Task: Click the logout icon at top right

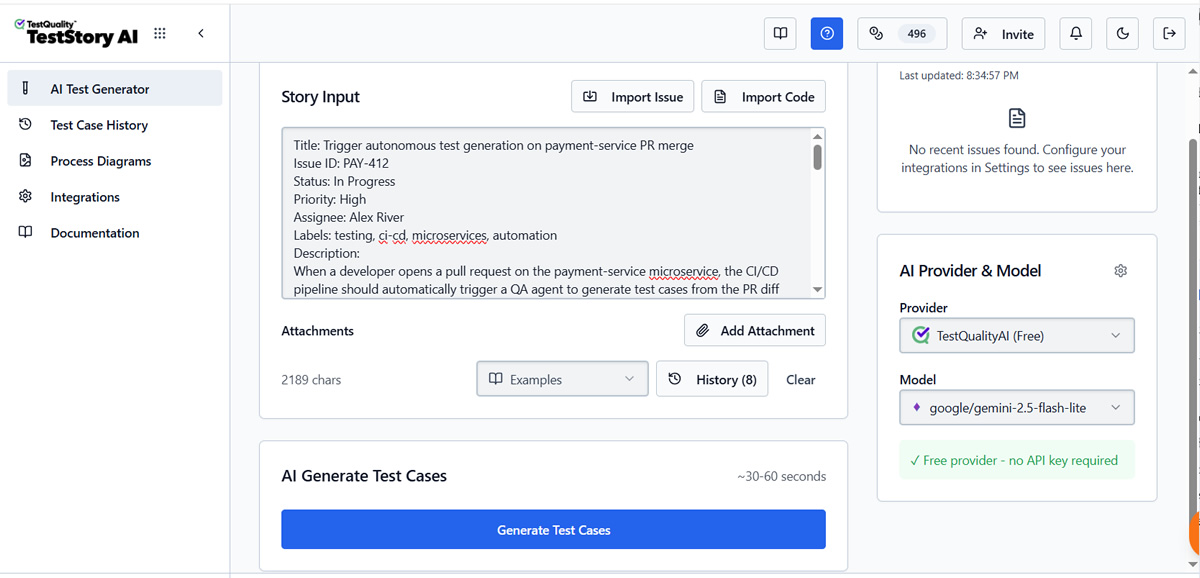Action: click(x=1169, y=33)
